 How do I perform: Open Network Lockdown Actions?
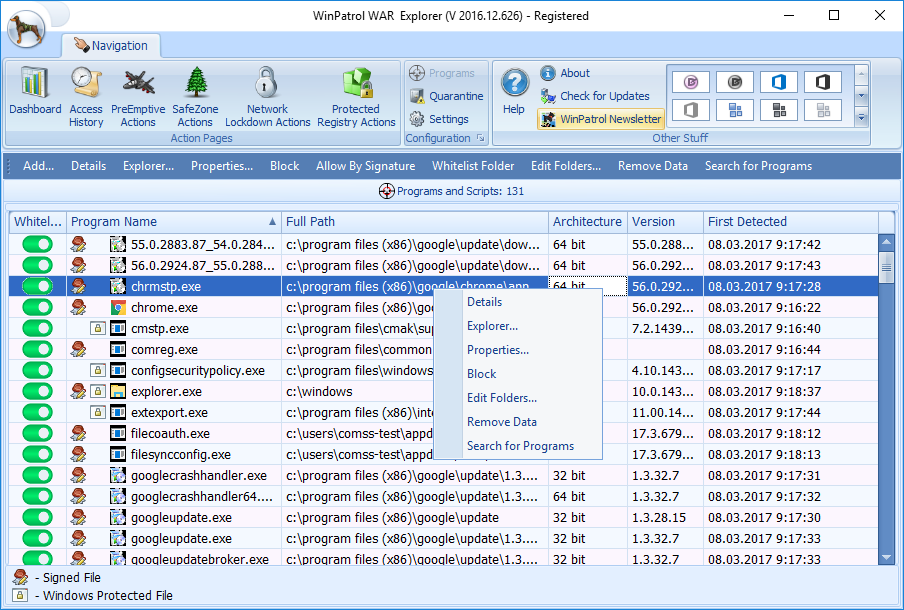(266, 95)
